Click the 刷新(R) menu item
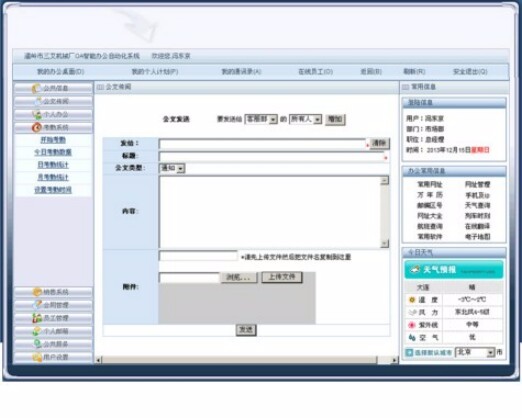This screenshot has width=522, height=418. (x=414, y=72)
